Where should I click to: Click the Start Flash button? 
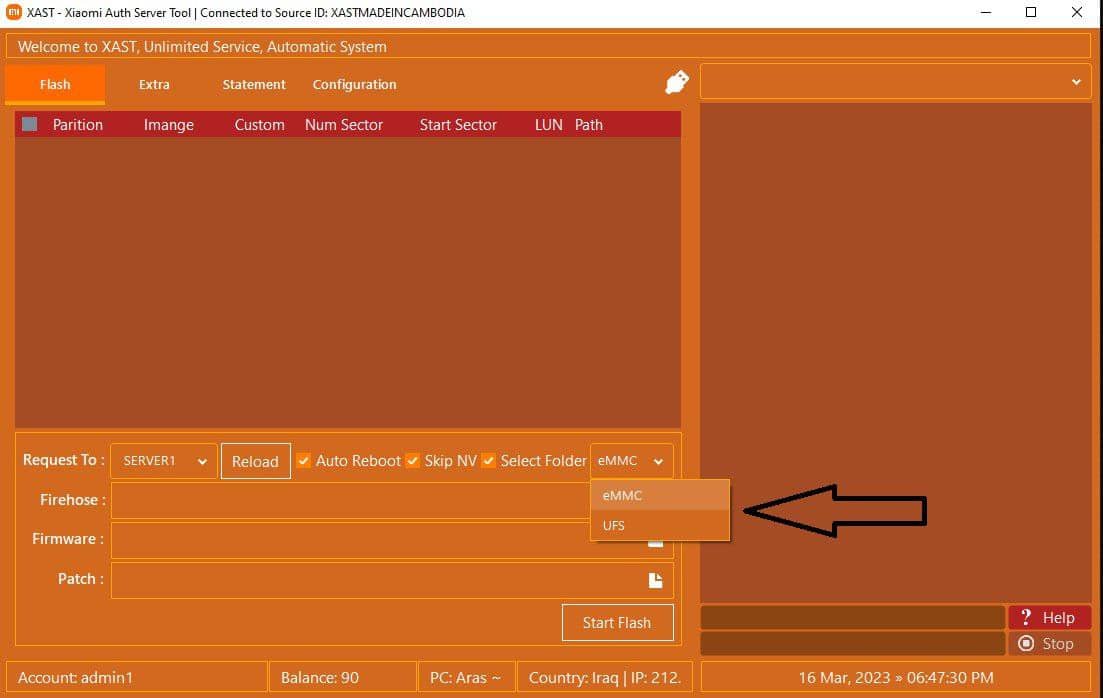[x=618, y=623]
